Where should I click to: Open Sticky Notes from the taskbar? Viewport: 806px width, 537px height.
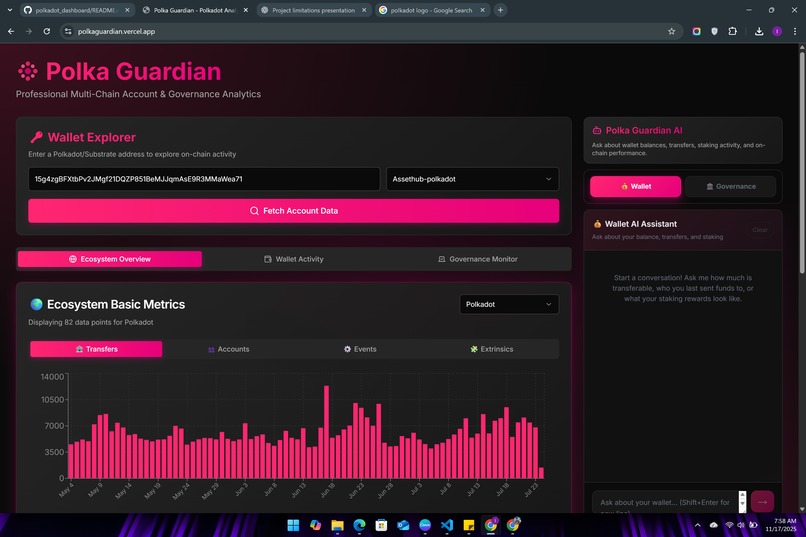click(x=469, y=525)
